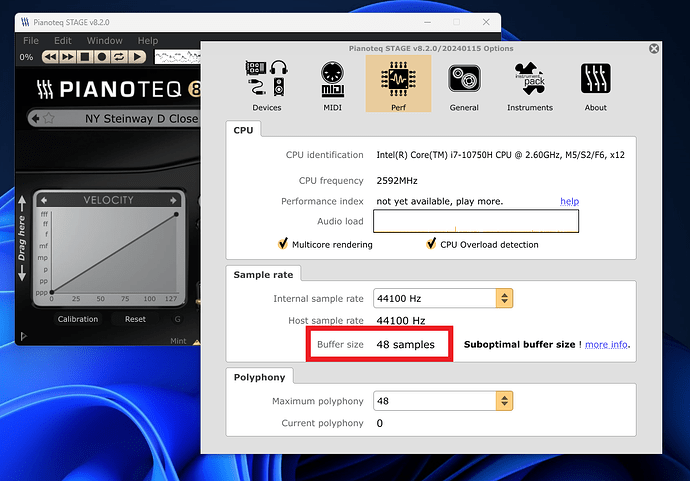Open the Help menu

(x=148, y=40)
